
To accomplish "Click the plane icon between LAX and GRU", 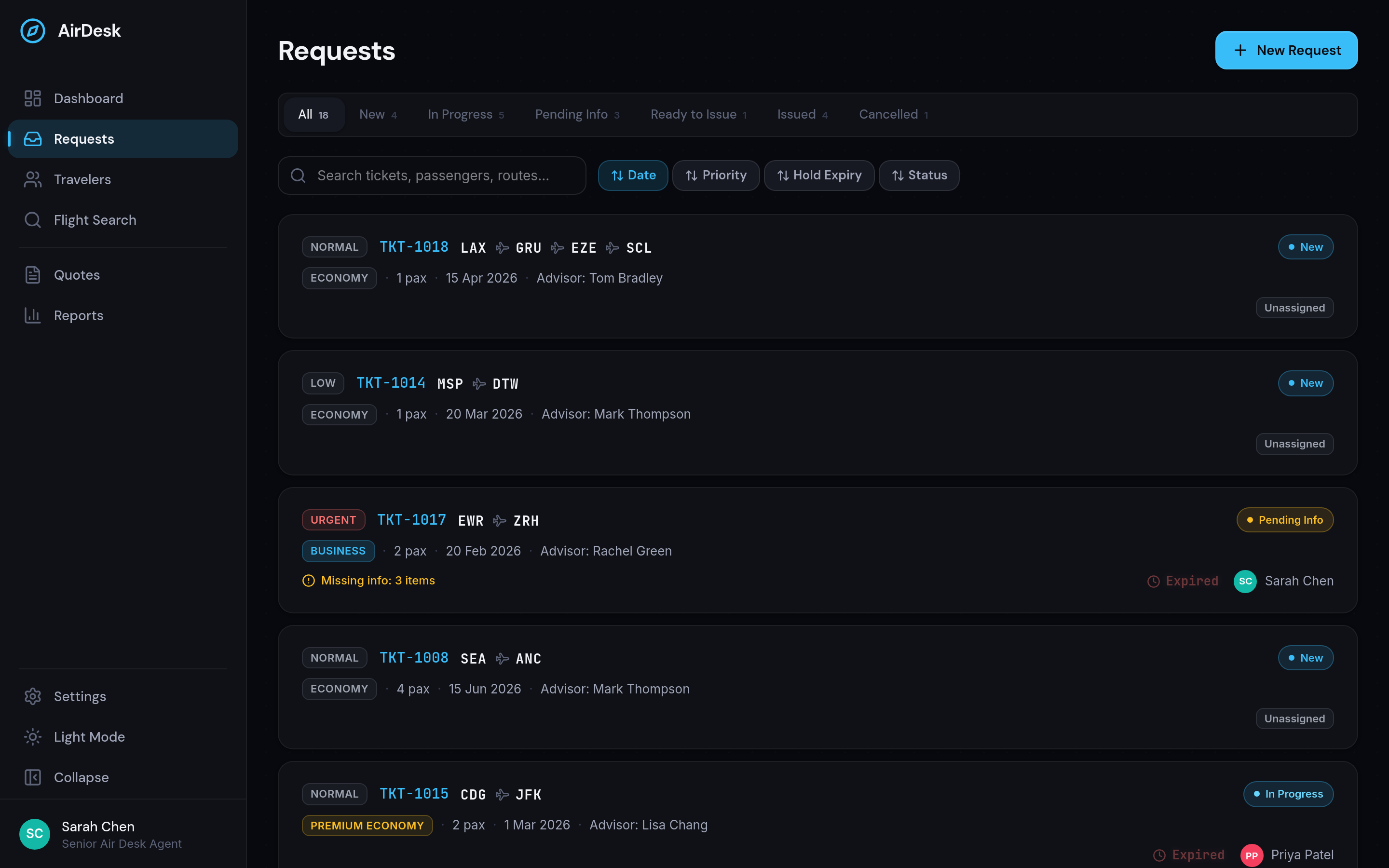I will (501, 247).
